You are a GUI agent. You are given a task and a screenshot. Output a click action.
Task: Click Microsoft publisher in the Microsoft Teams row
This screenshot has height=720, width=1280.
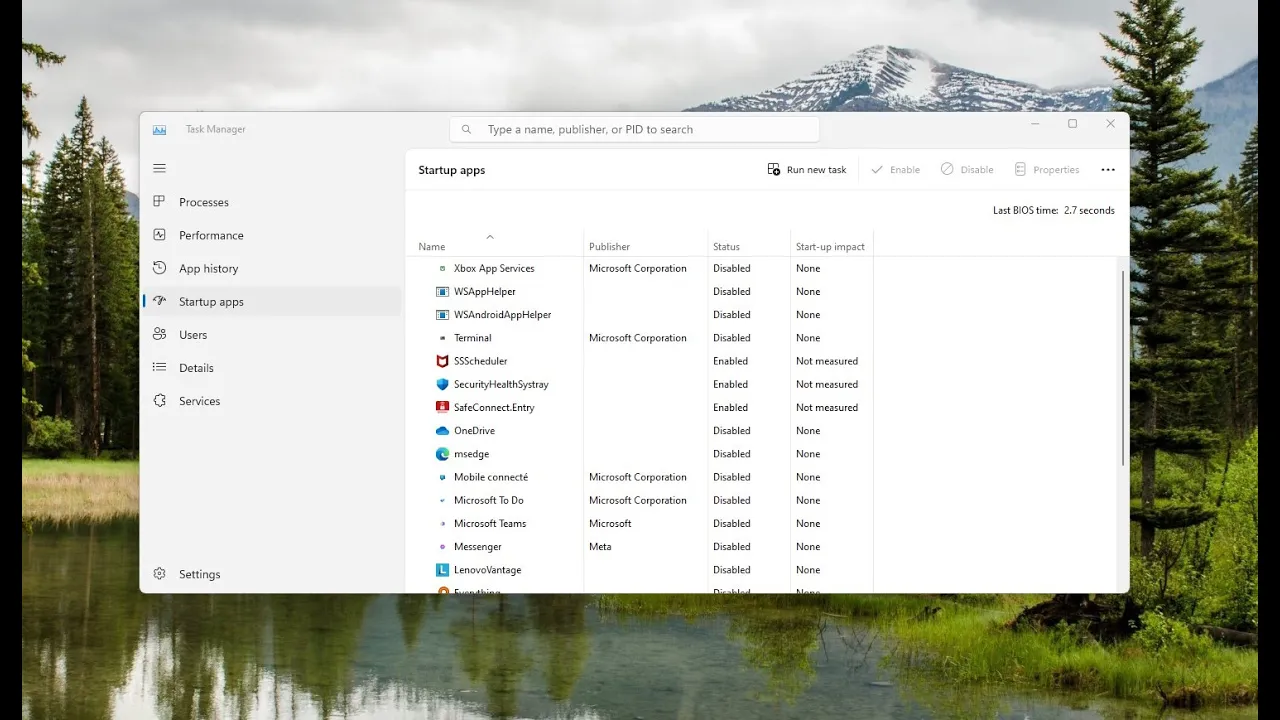[610, 523]
